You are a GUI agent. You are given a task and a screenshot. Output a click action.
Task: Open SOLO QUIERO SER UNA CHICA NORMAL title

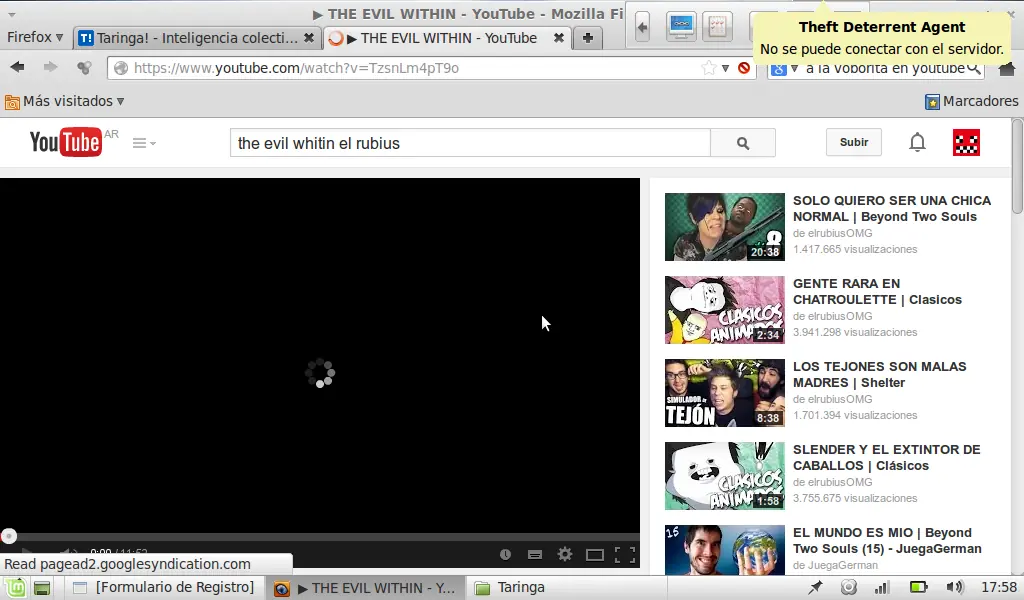891,208
